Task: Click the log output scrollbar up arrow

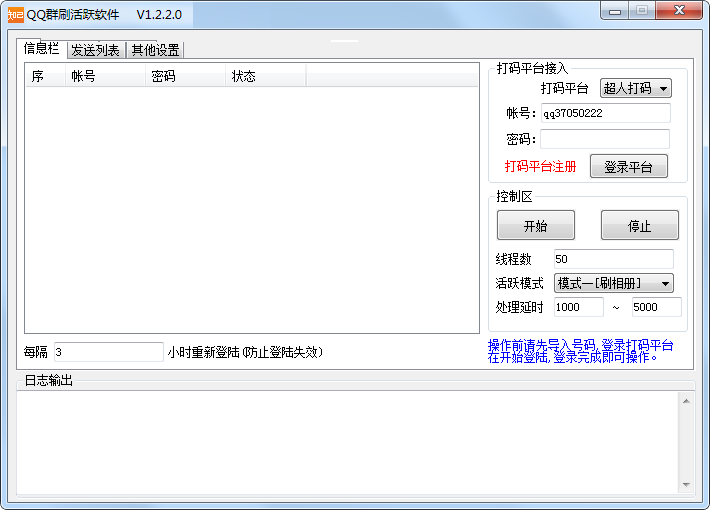Action: click(686, 401)
